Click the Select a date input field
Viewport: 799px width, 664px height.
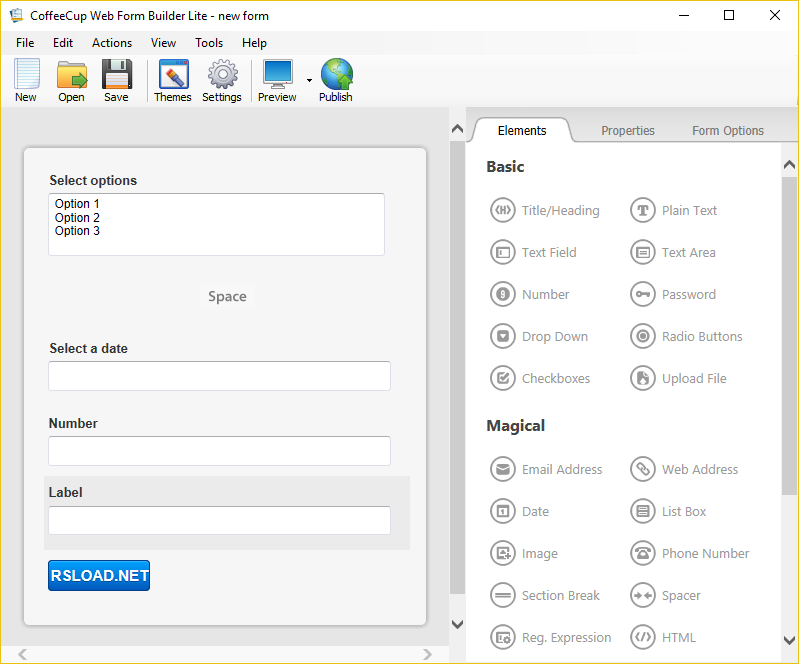coord(220,376)
